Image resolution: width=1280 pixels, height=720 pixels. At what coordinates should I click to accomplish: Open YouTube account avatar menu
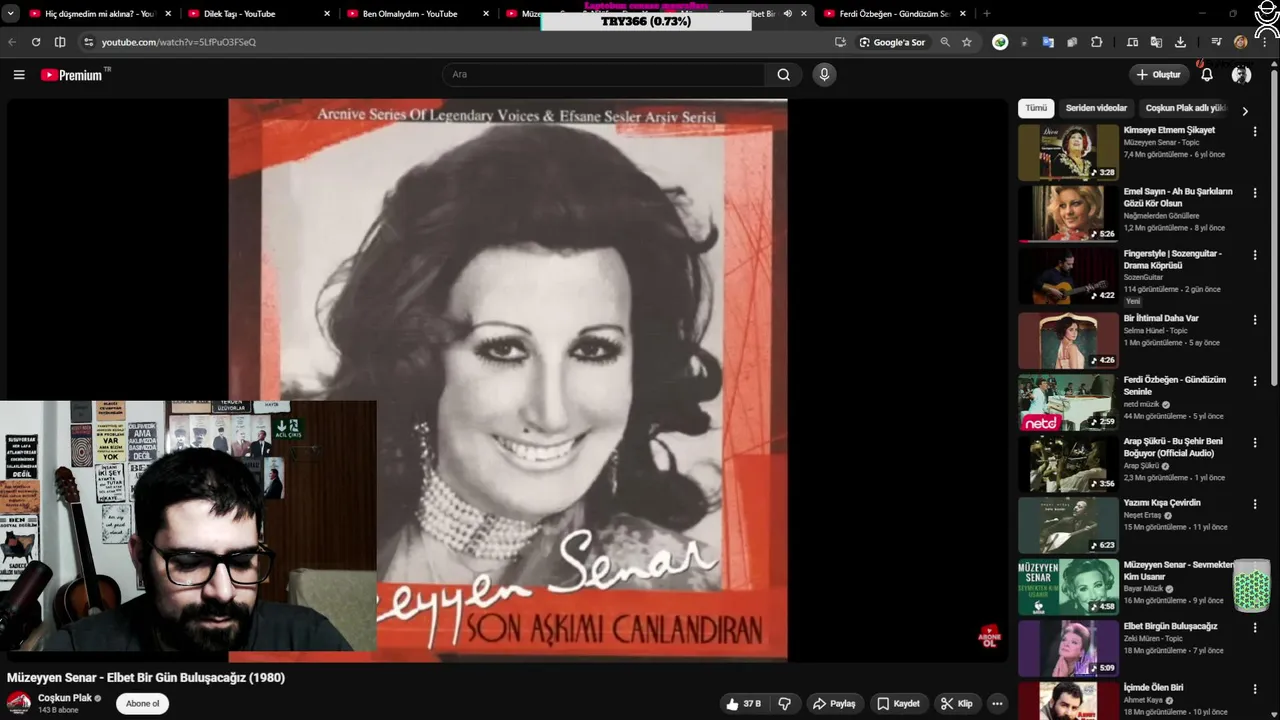point(1242,74)
